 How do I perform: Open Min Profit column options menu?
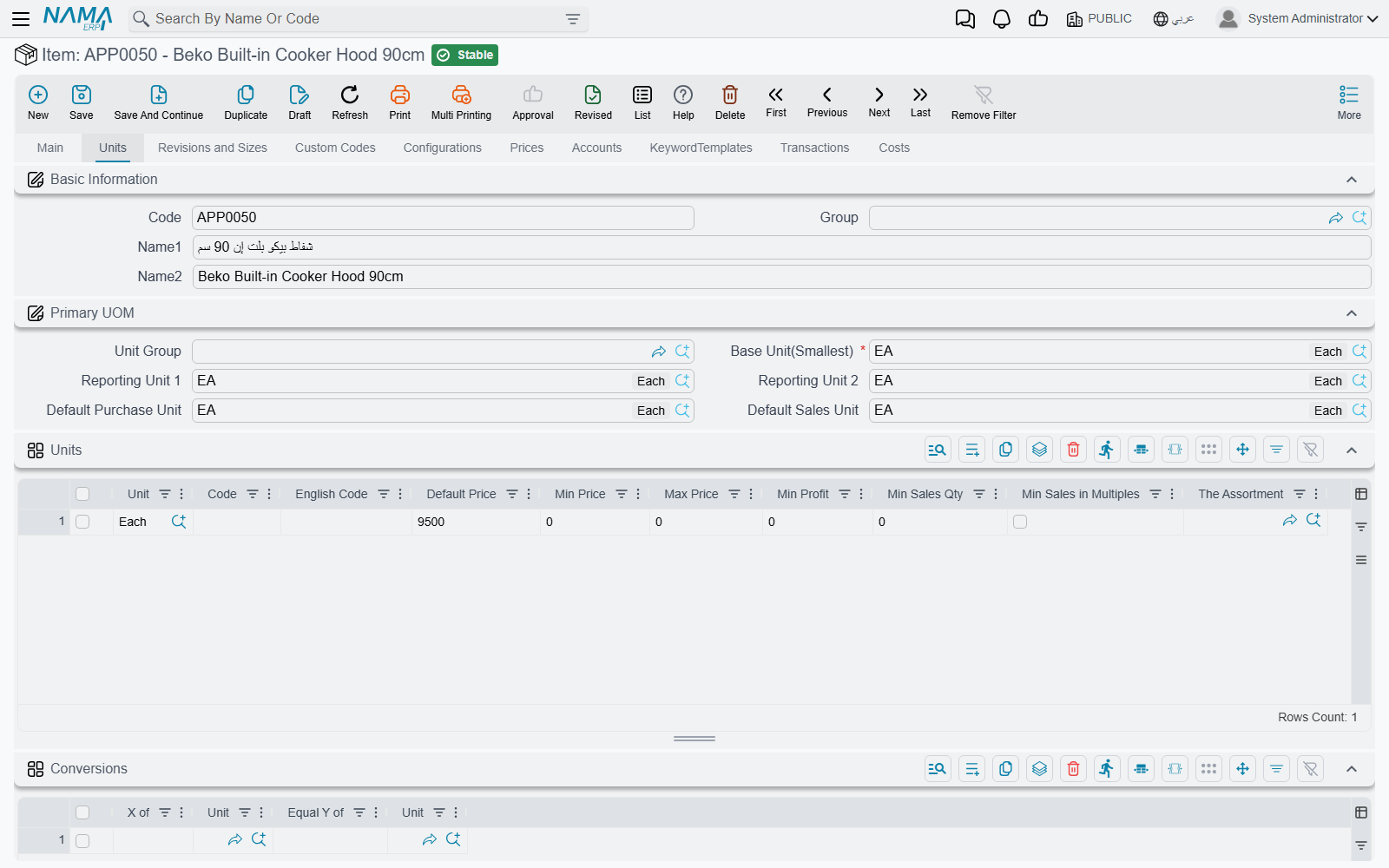click(861, 494)
